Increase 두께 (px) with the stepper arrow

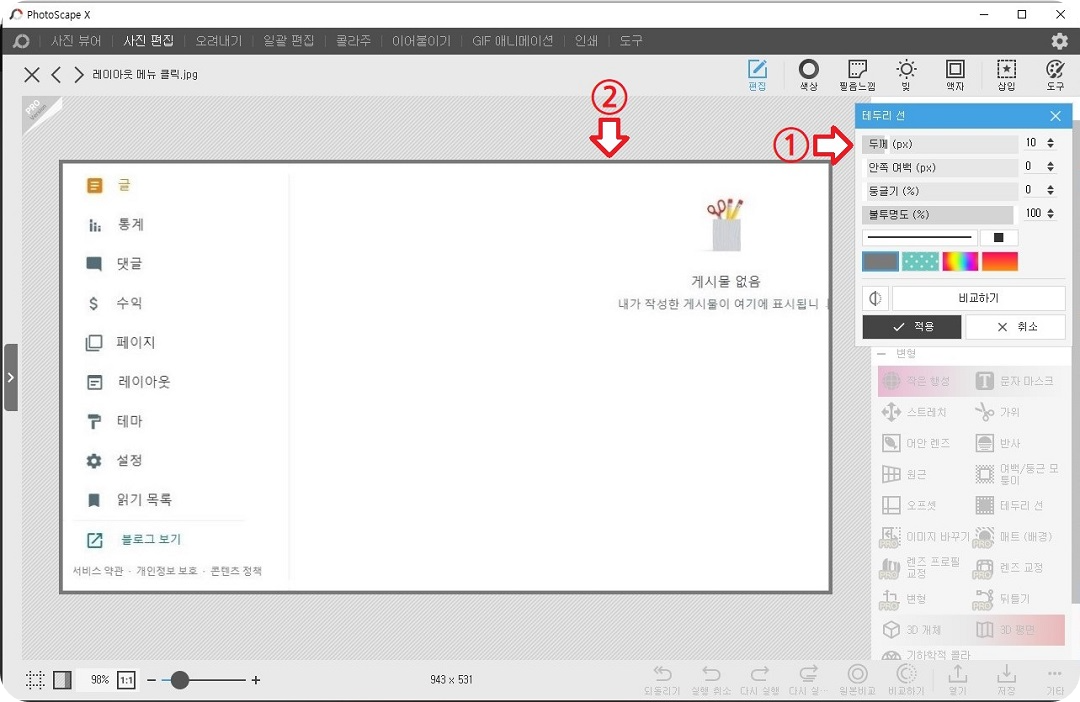pyautogui.click(x=1050, y=139)
